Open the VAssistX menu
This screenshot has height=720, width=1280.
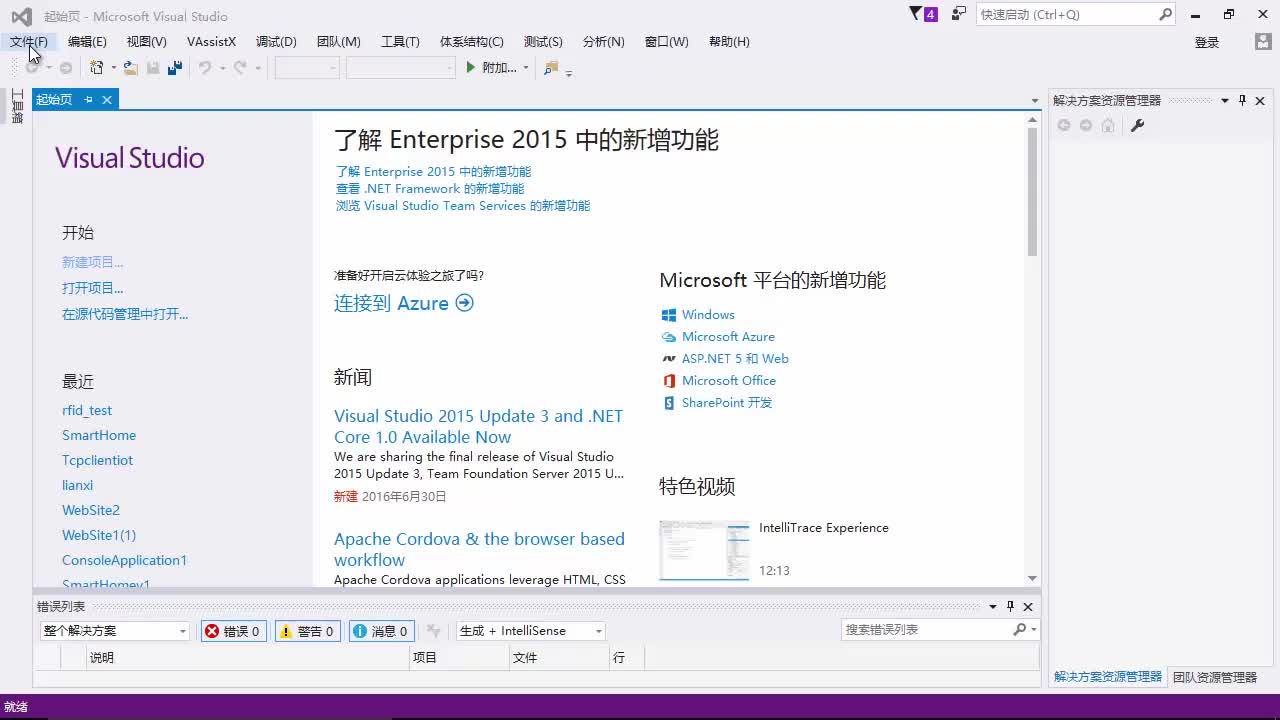tap(211, 41)
